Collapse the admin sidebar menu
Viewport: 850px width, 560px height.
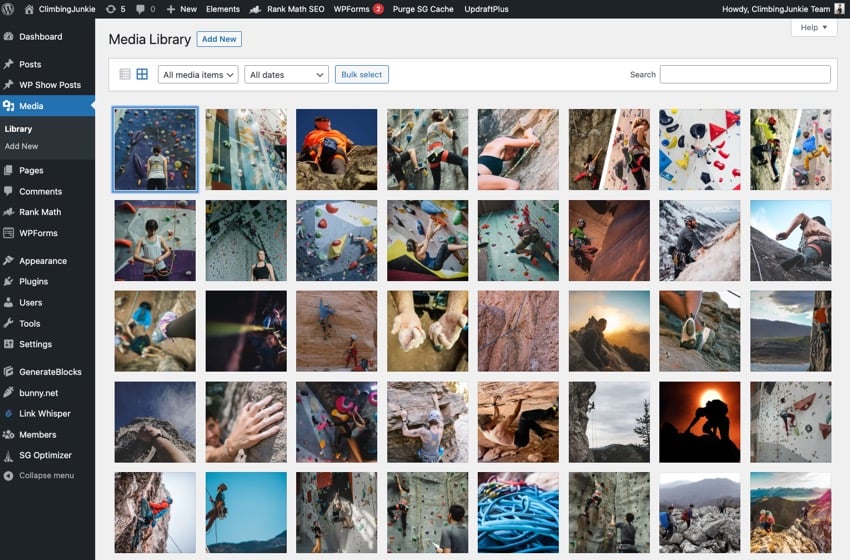click(x=46, y=475)
